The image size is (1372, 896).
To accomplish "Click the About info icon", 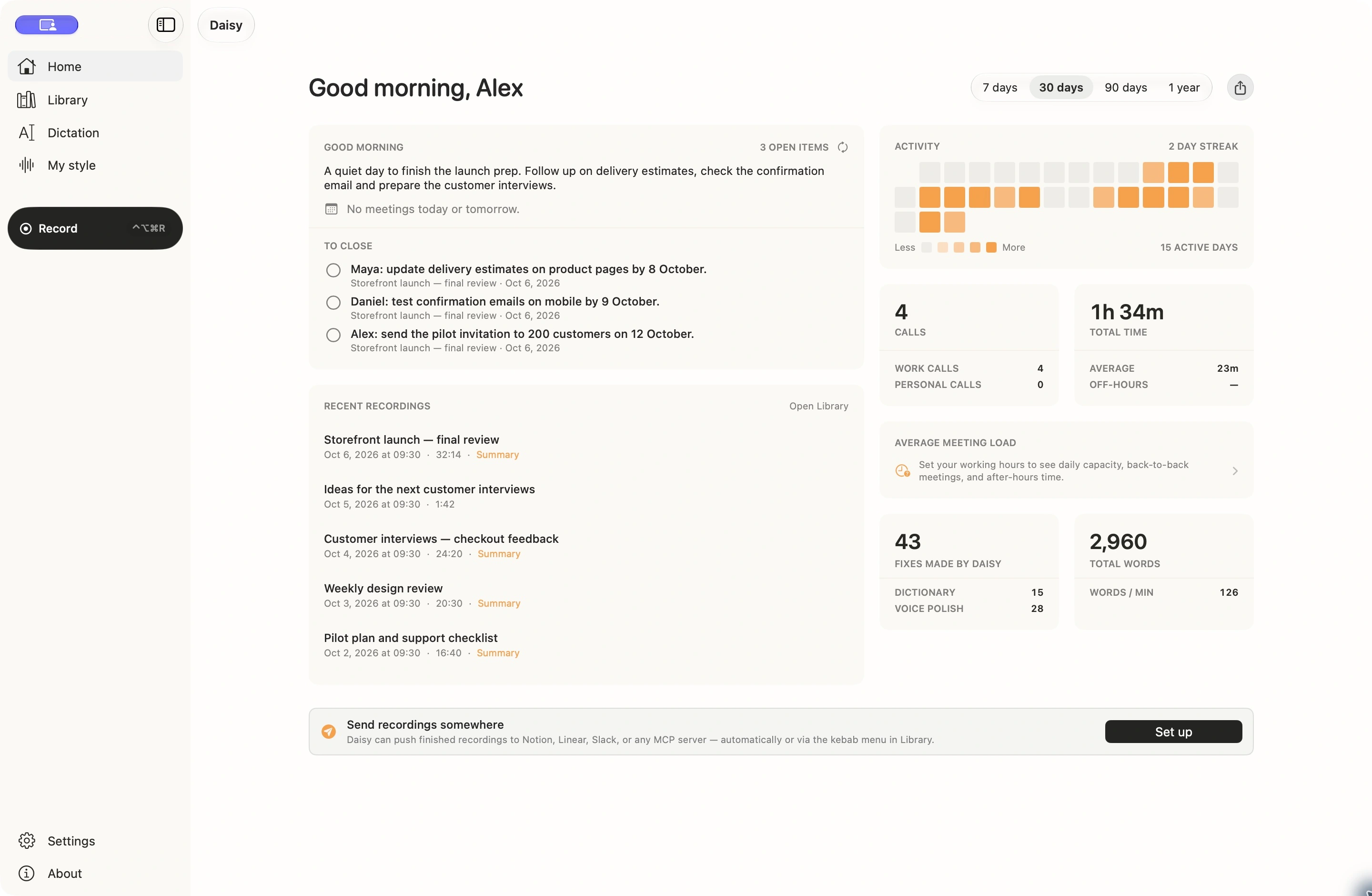I will pyautogui.click(x=27, y=873).
